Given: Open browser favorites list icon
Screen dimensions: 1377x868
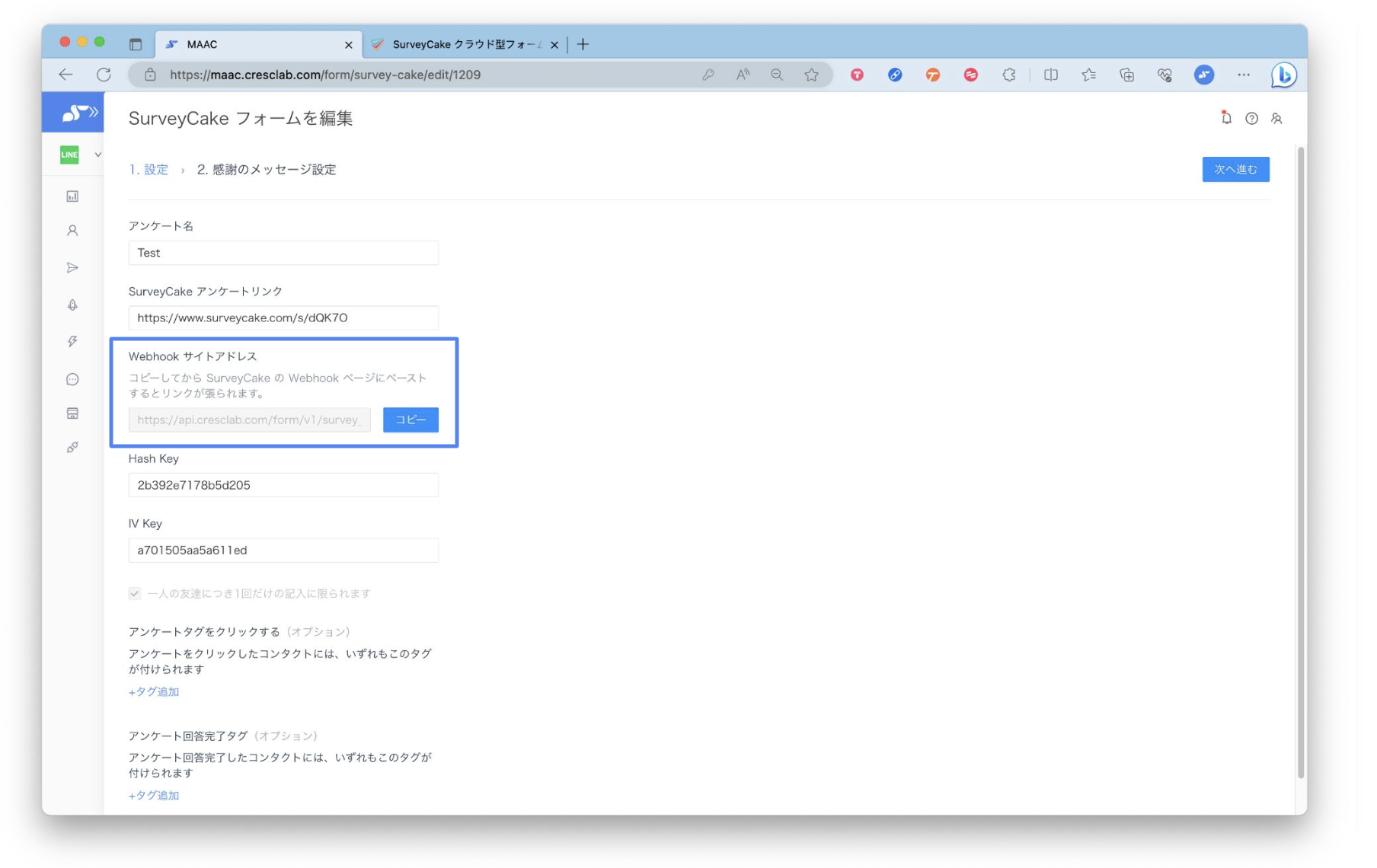Looking at the screenshot, I should click(1089, 75).
